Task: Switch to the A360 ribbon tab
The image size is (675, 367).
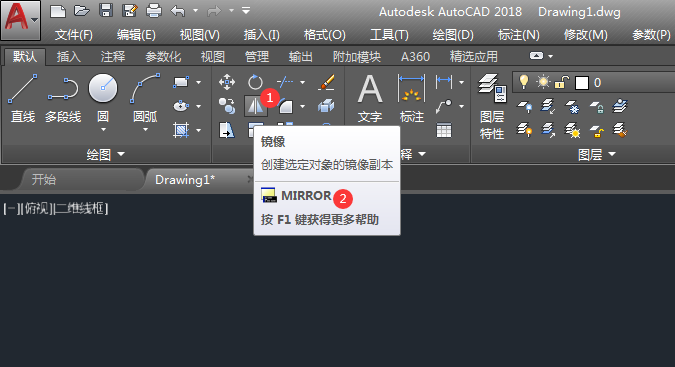Action: click(415, 56)
